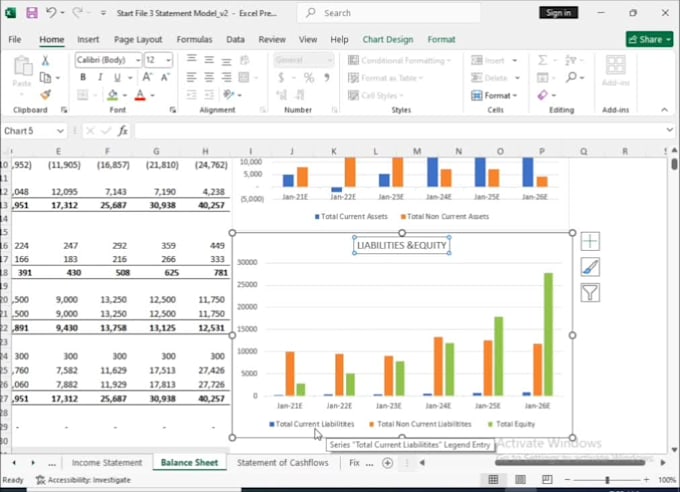Open the fill color dropdown arrow
The width and height of the screenshot is (680, 492).
tap(125, 95)
